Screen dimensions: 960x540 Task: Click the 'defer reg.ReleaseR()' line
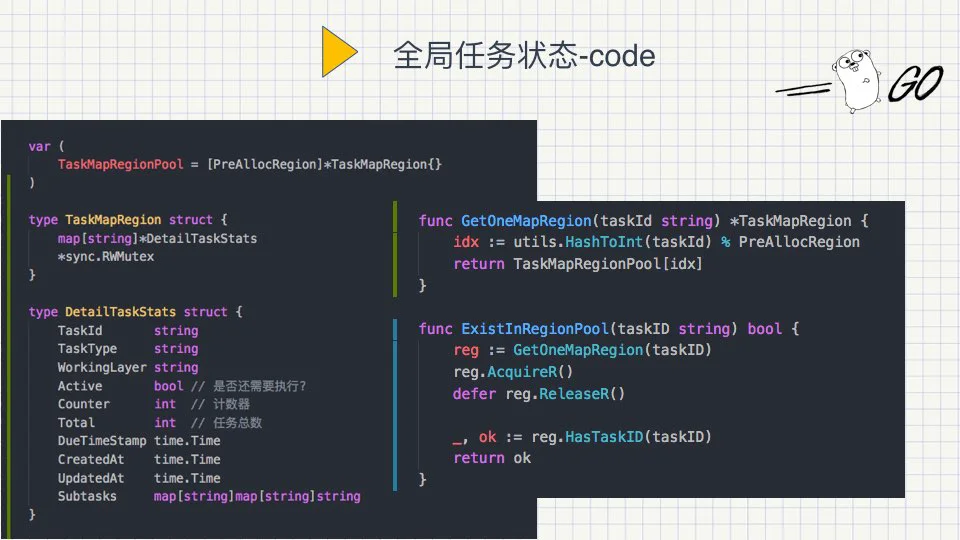coord(539,394)
